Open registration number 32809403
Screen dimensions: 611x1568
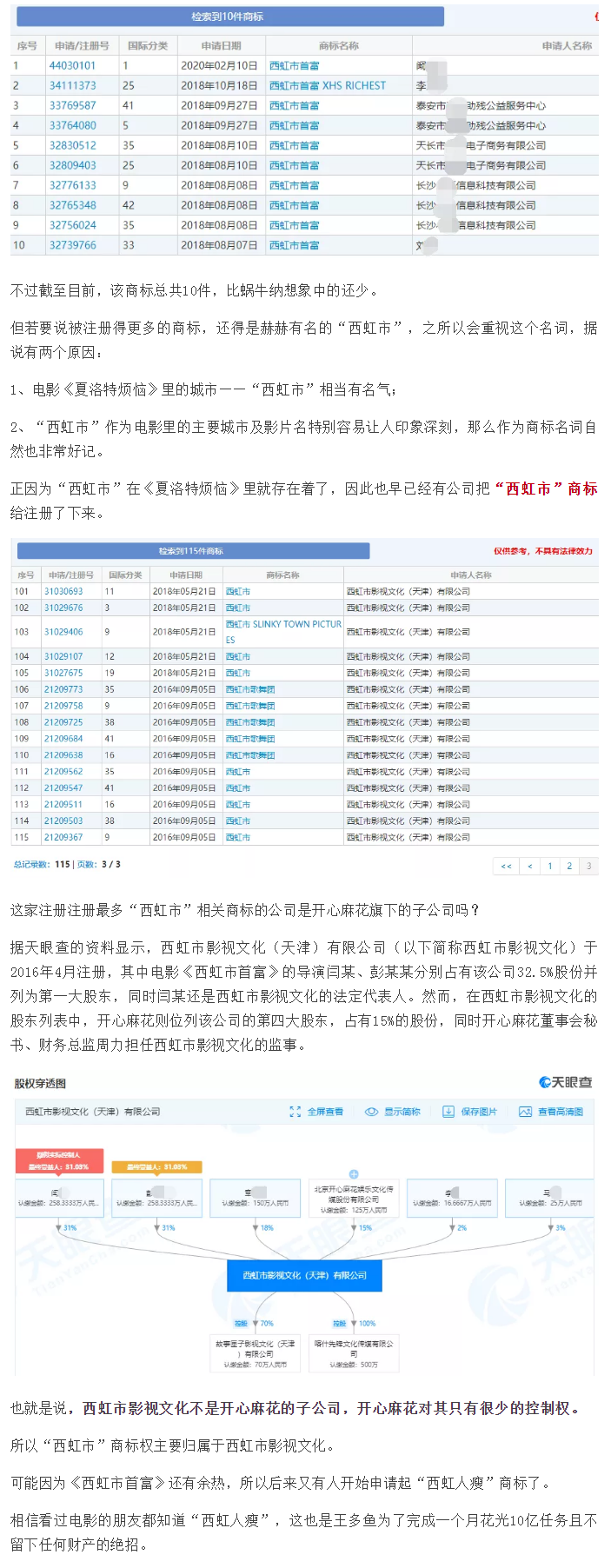pos(72,165)
